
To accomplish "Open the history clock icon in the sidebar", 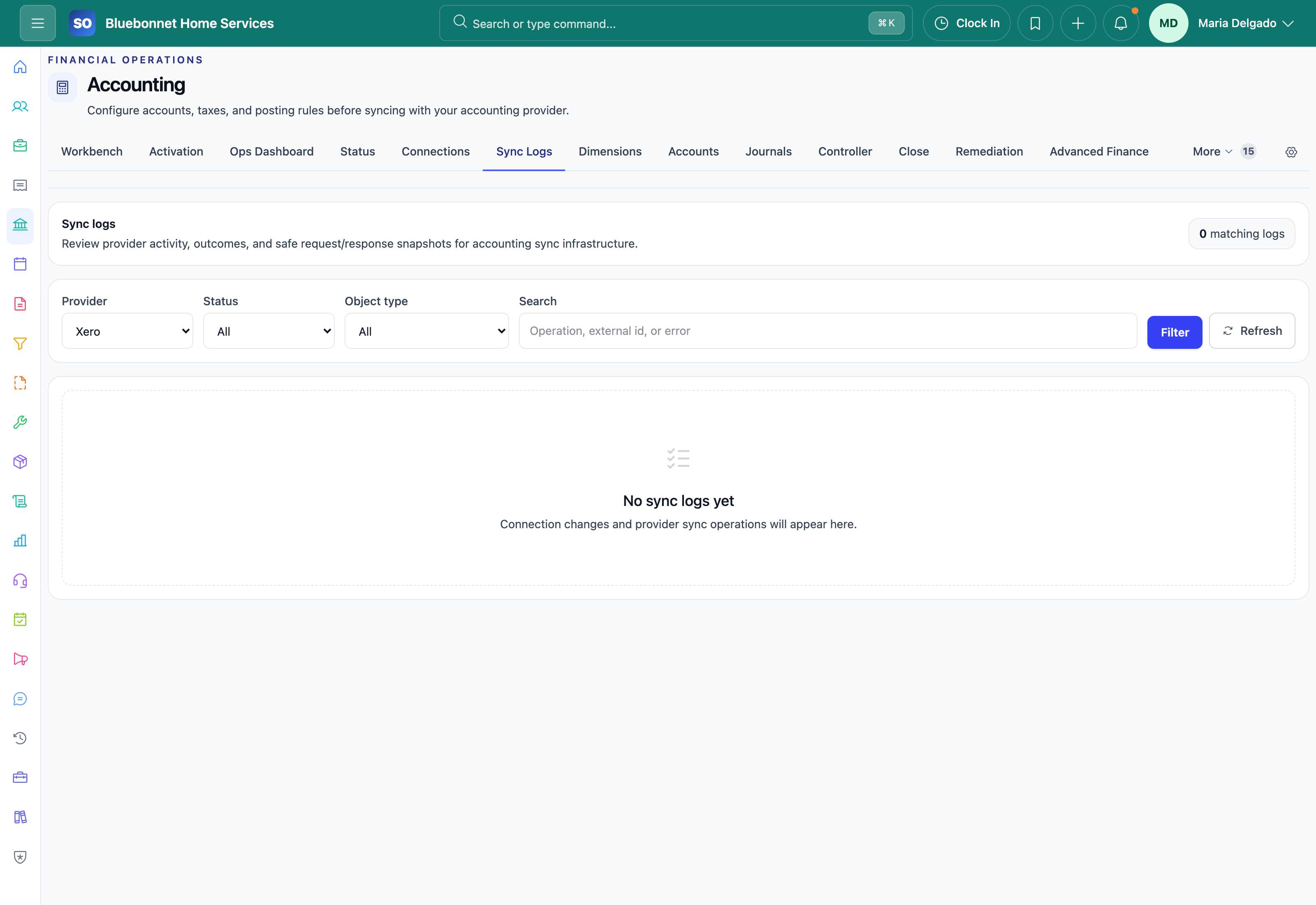I will point(21,738).
